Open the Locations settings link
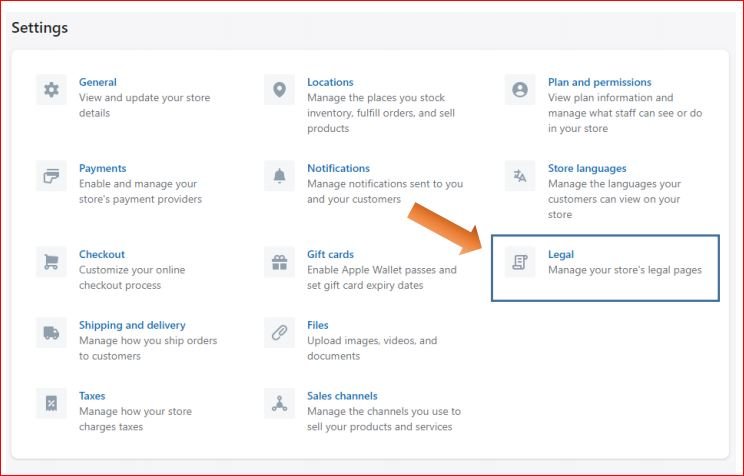The height and width of the screenshot is (476, 744). coord(330,82)
